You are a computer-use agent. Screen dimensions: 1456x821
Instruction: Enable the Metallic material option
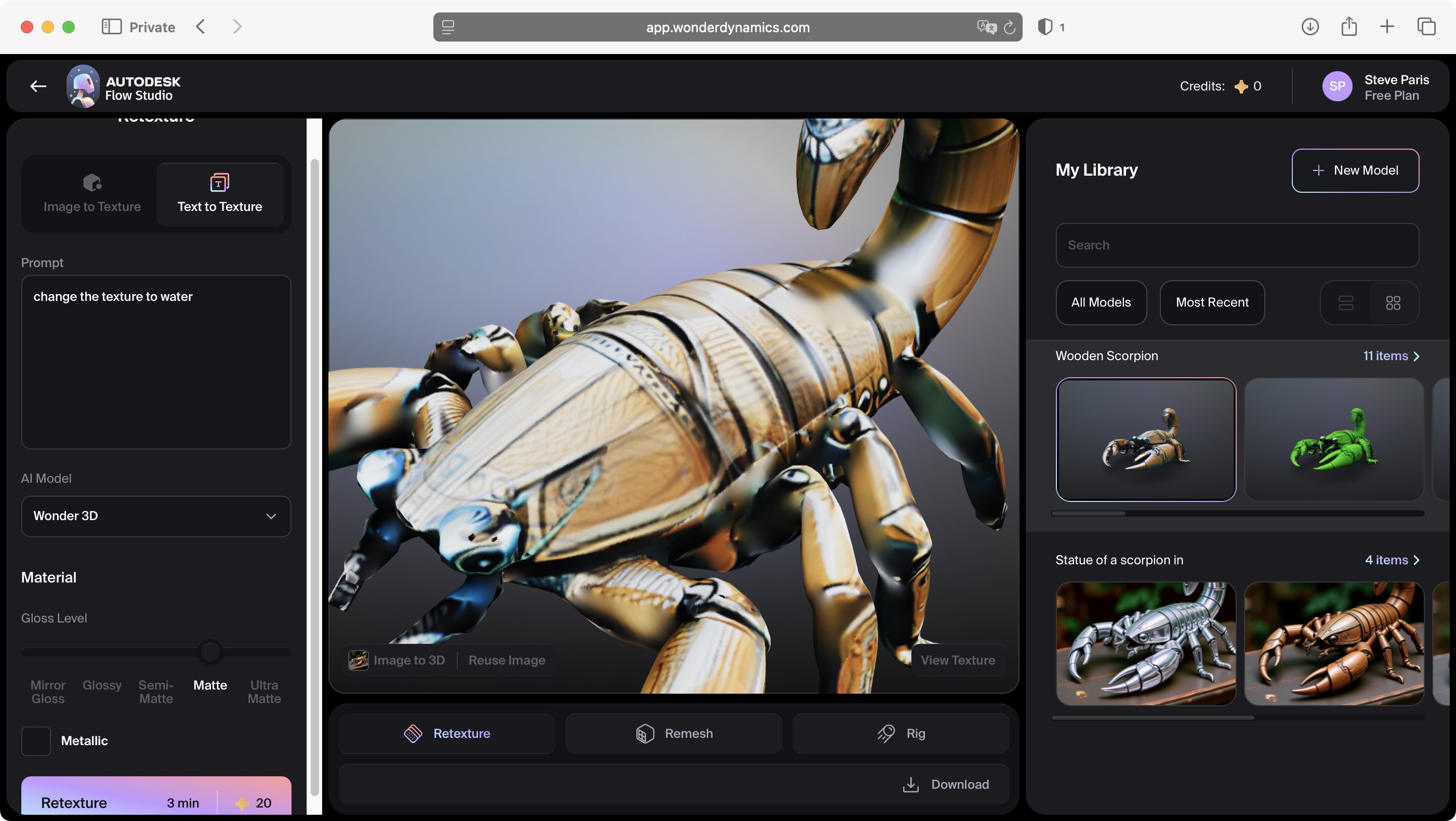36,741
